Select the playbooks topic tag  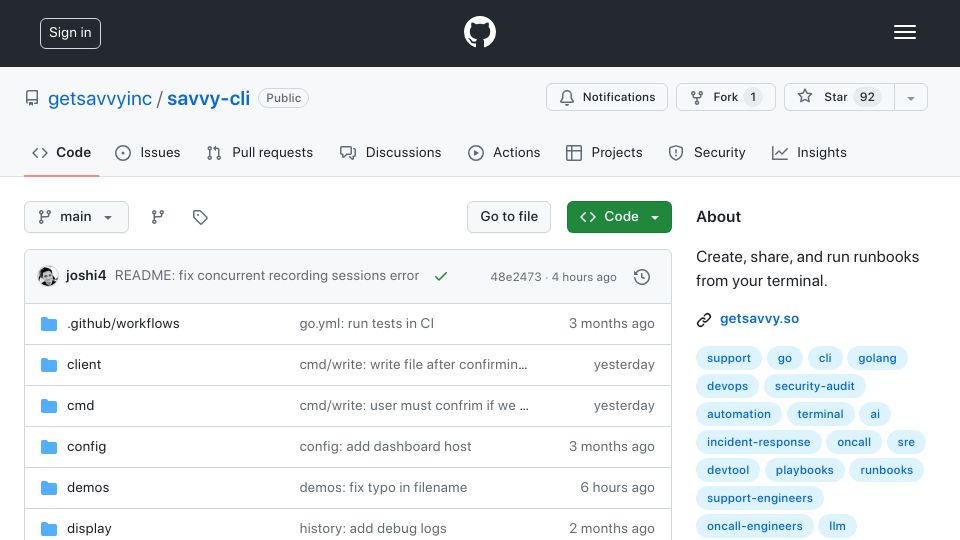(x=804, y=470)
